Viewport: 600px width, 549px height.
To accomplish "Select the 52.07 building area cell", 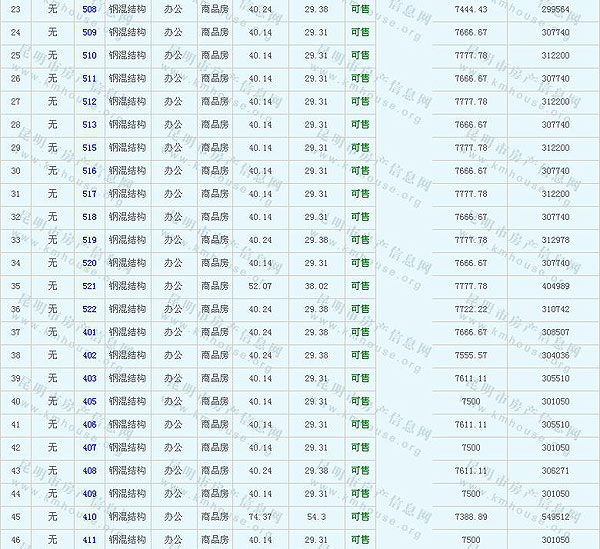I will 260,286.
